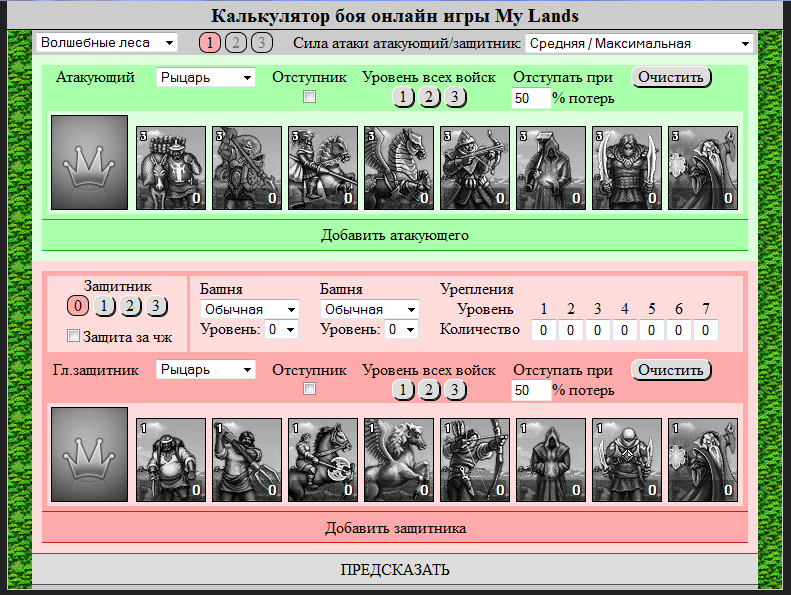The width and height of the screenshot is (791, 595).
Task: Open attacker hero class dropdown Рыцарь
Action: click(x=205, y=77)
